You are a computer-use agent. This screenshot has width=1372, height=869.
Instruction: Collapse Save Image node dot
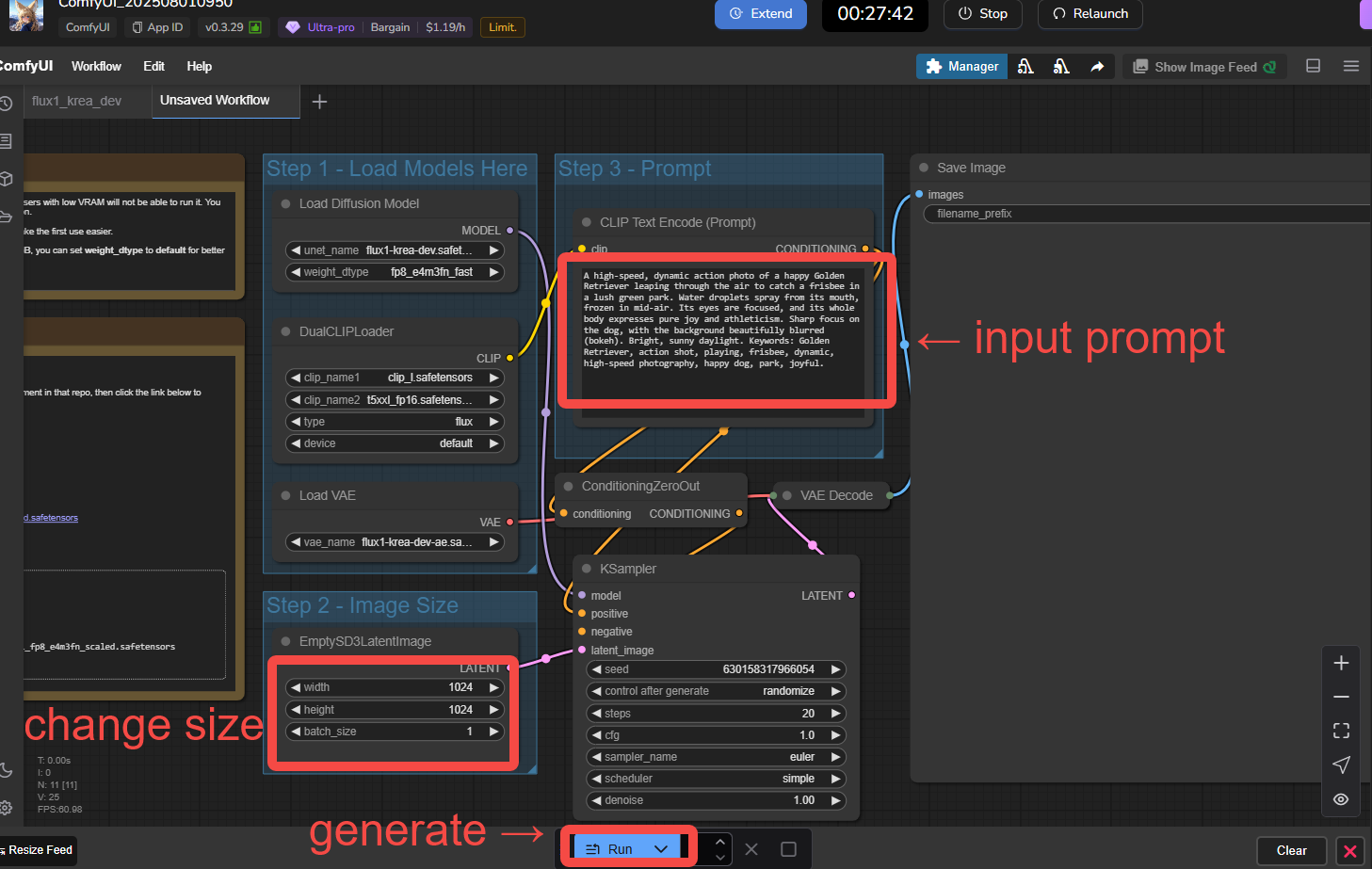924,168
